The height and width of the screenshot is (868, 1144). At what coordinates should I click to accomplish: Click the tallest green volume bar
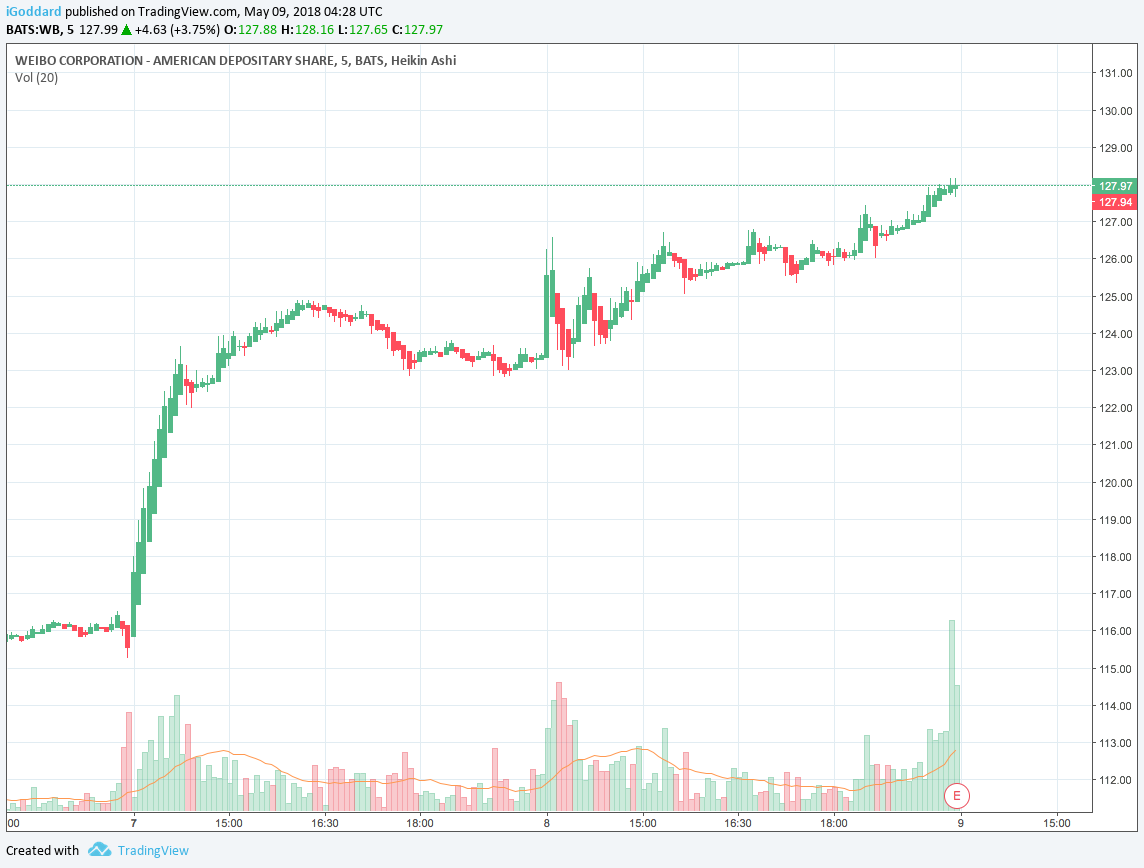[952, 716]
